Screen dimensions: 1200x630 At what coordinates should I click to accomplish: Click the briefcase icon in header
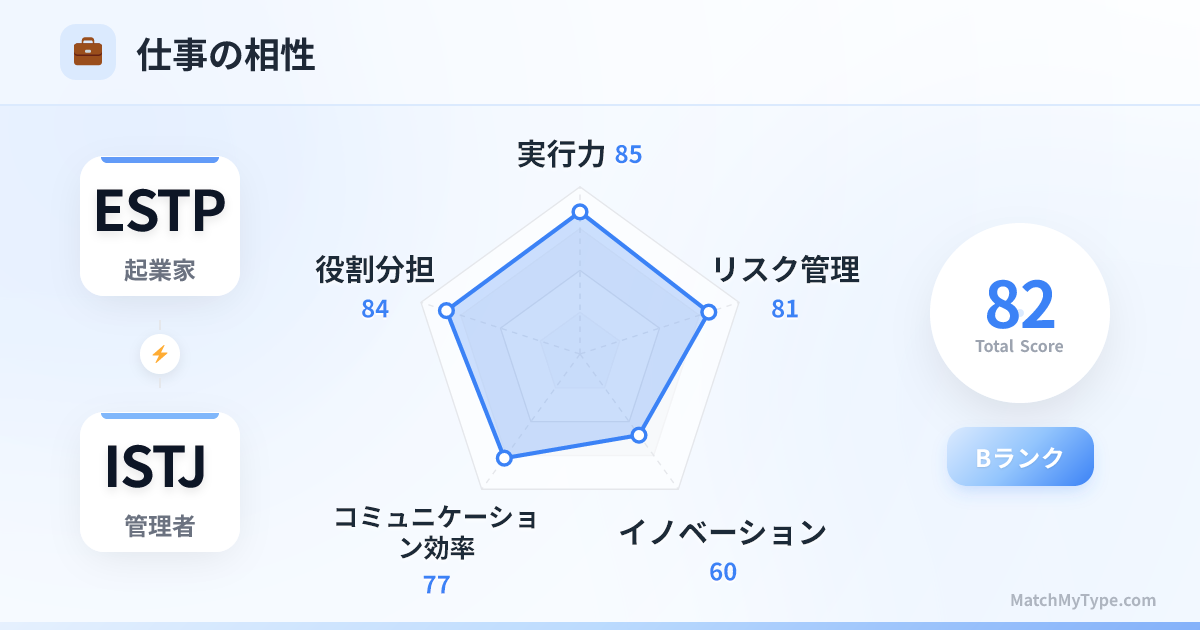88,52
